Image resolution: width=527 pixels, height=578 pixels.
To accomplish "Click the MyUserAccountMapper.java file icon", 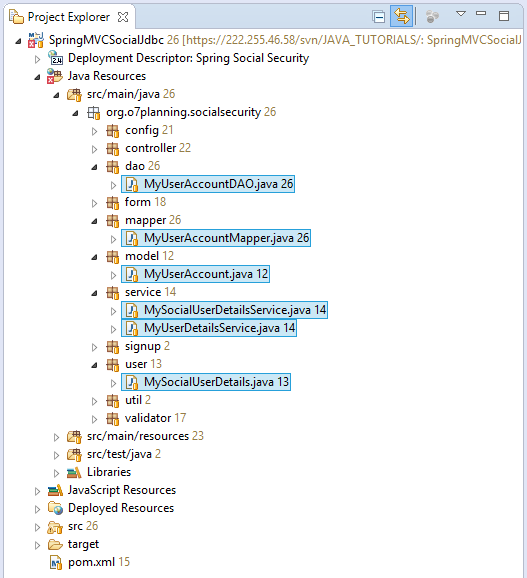I will pyautogui.click(x=132, y=238).
